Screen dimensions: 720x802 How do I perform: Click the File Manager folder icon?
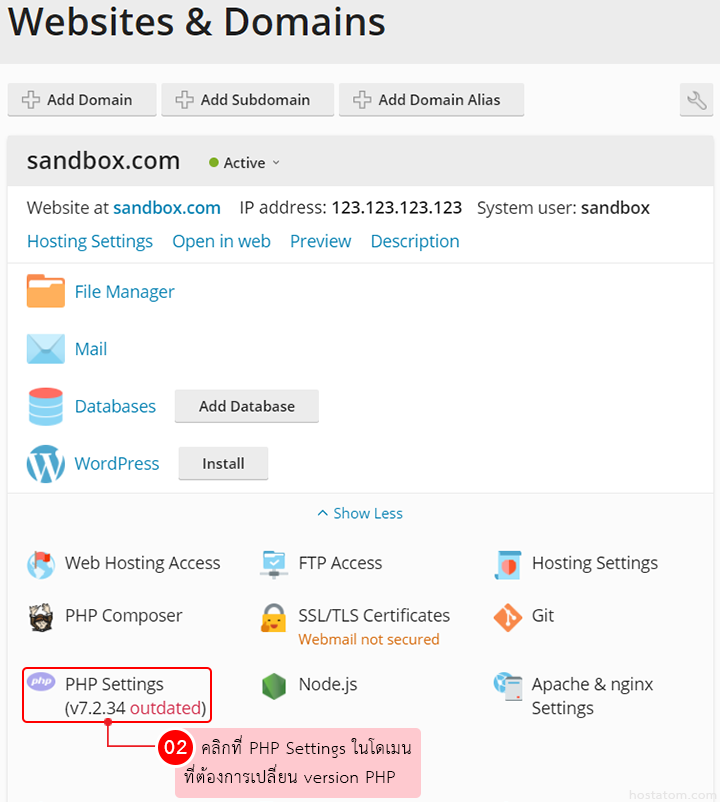point(46,292)
